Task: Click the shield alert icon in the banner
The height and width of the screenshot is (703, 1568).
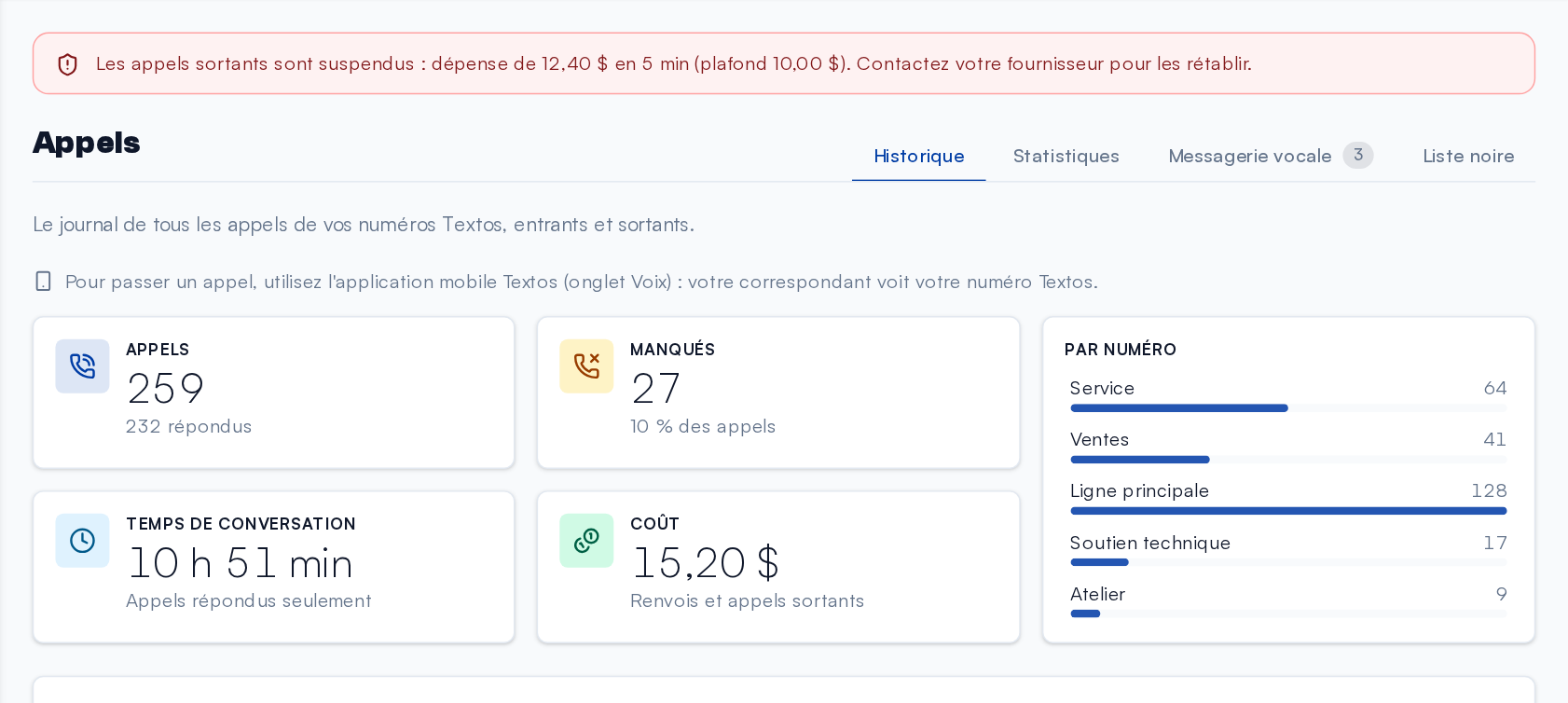Action: coord(67,64)
